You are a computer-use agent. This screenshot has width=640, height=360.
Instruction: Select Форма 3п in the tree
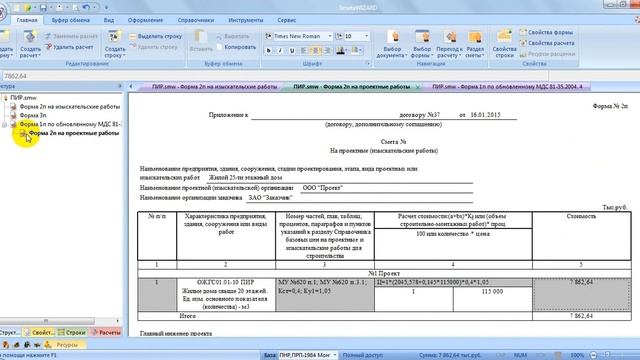click(x=33, y=116)
